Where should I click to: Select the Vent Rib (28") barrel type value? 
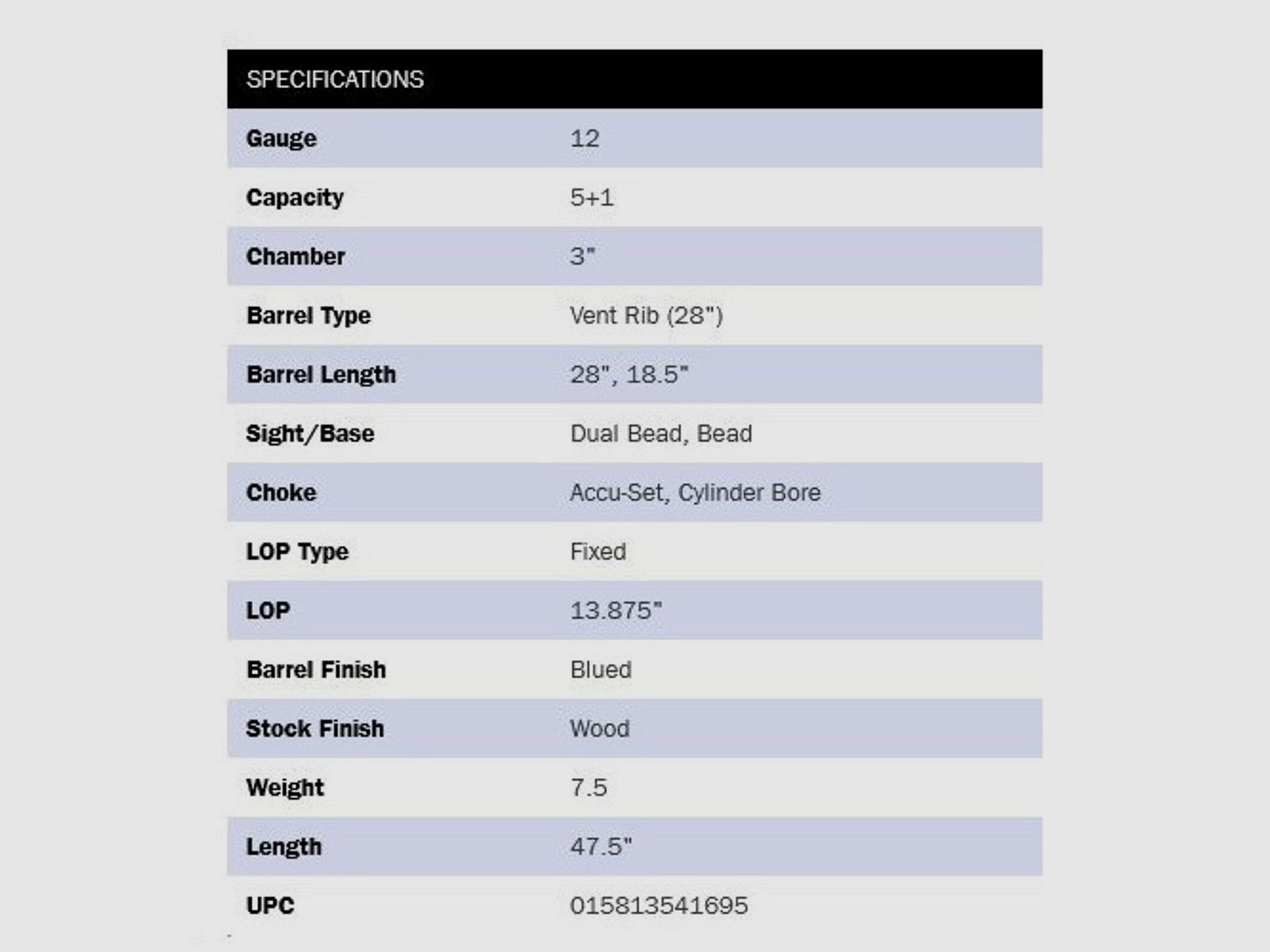tap(646, 316)
